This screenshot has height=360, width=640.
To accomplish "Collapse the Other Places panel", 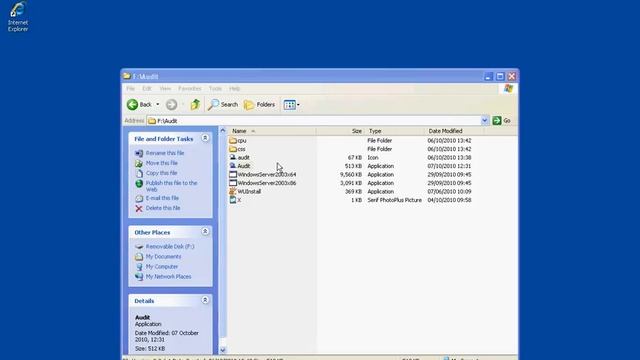I will [x=205, y=232].
